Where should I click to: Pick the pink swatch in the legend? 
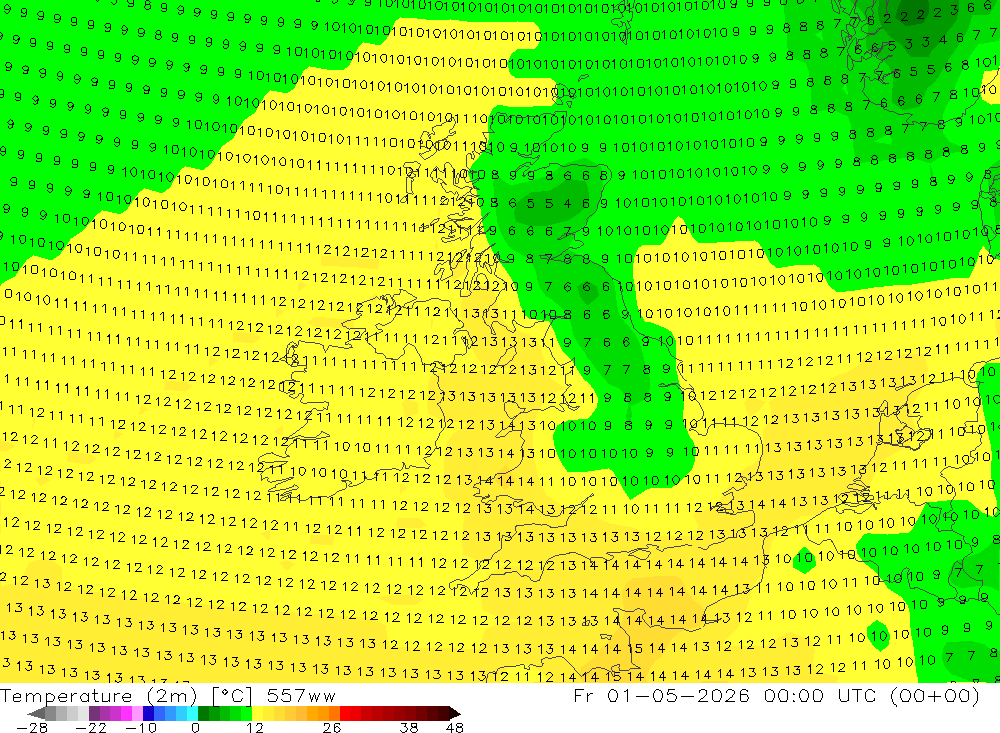click(137, 713)
